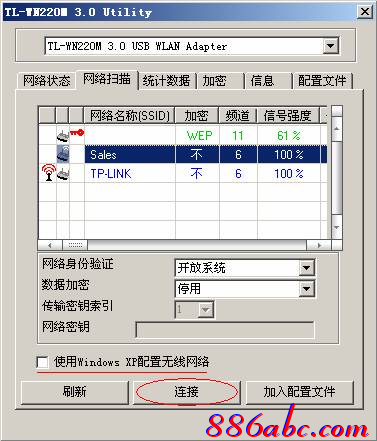This screenshot has width=377, height=441.
Task: Sort by 频道 channel column header
Action: tap(238, 116)
